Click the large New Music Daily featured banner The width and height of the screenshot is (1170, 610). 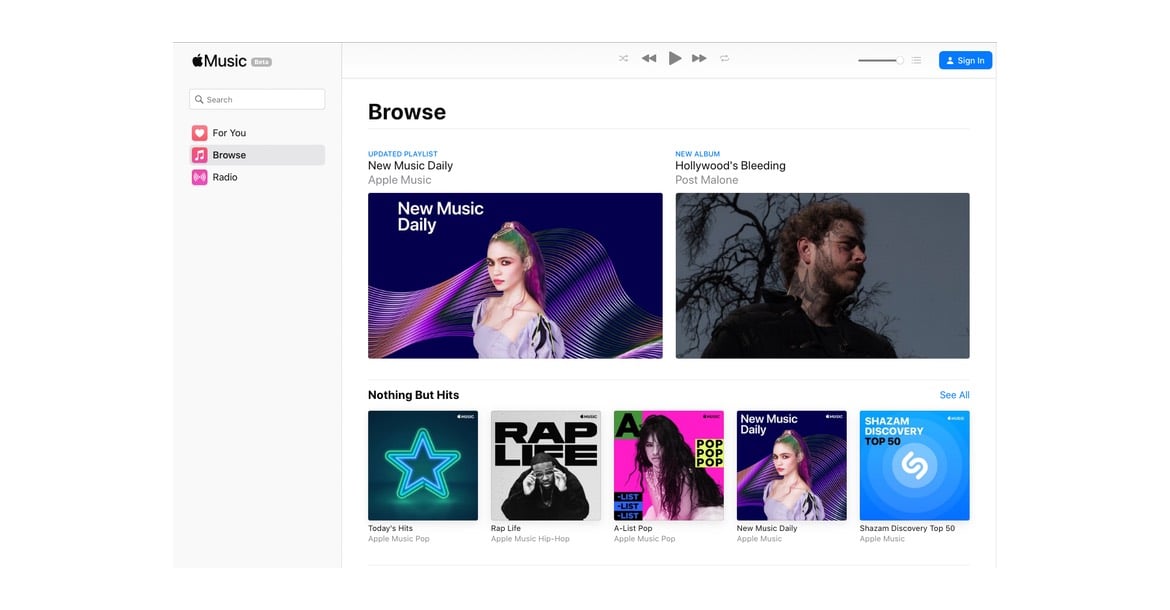515,275
